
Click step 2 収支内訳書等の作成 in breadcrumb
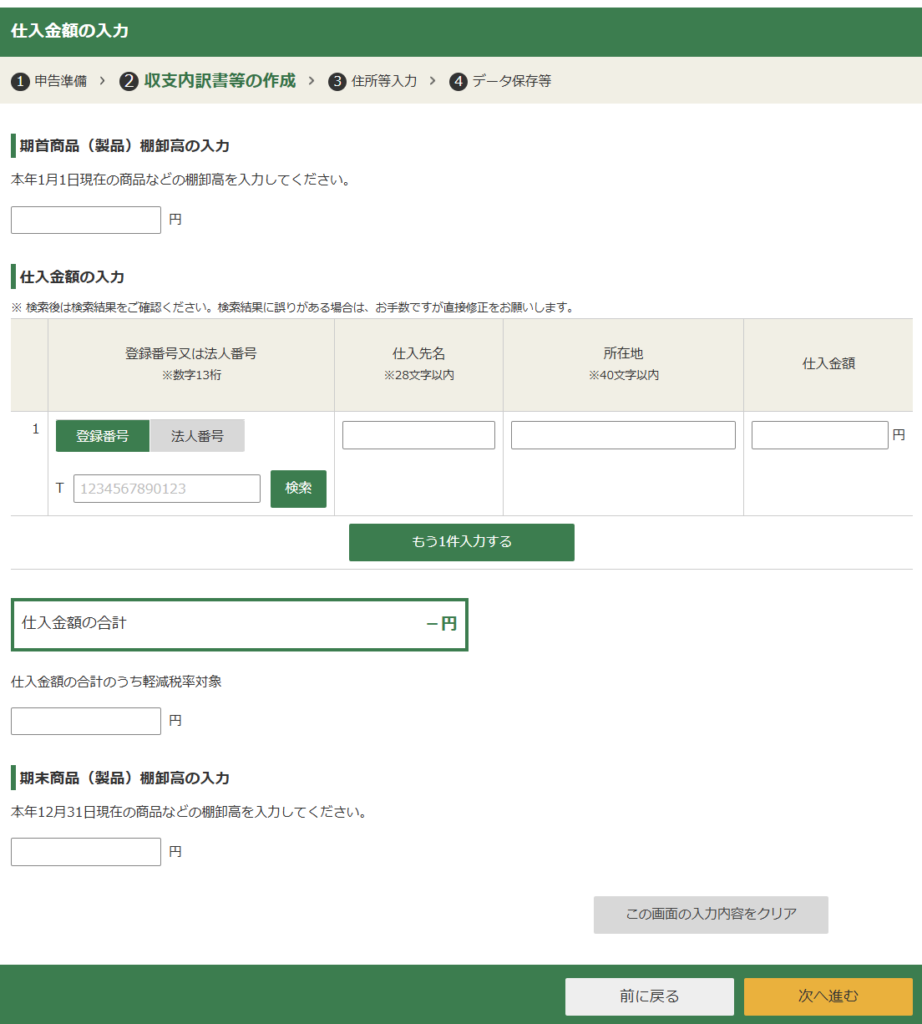click(x=208, y=81)
